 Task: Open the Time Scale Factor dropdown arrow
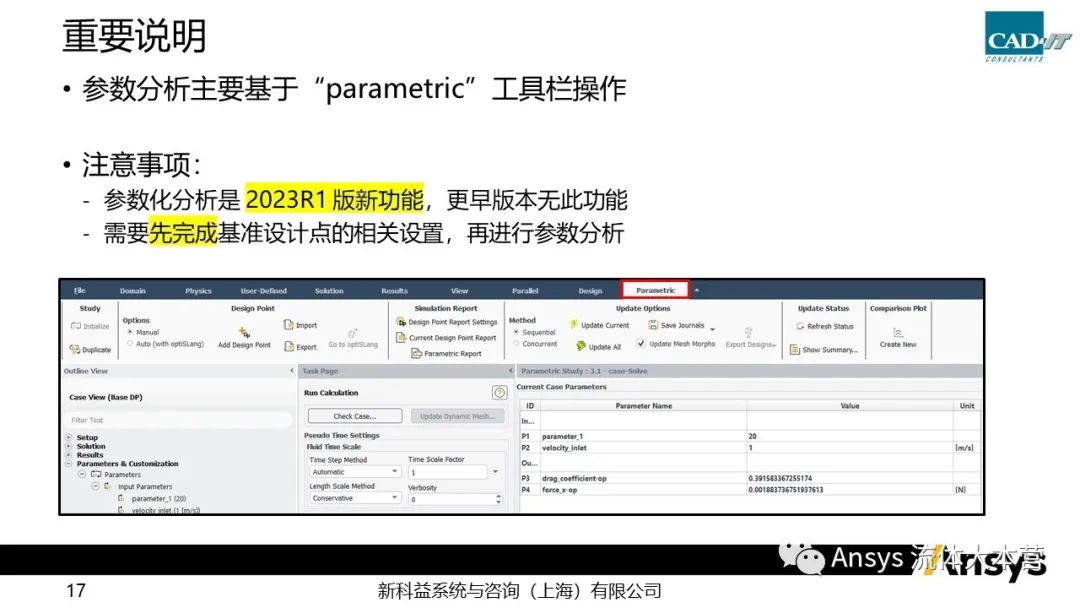point(495,472)
